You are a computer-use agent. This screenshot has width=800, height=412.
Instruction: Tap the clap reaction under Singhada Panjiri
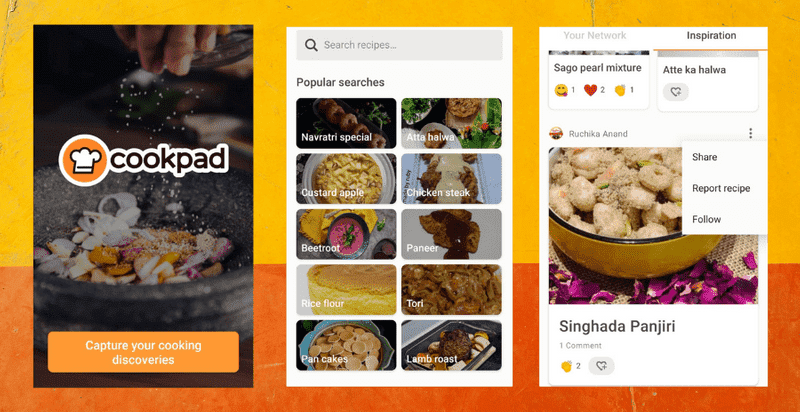point(566,366)
